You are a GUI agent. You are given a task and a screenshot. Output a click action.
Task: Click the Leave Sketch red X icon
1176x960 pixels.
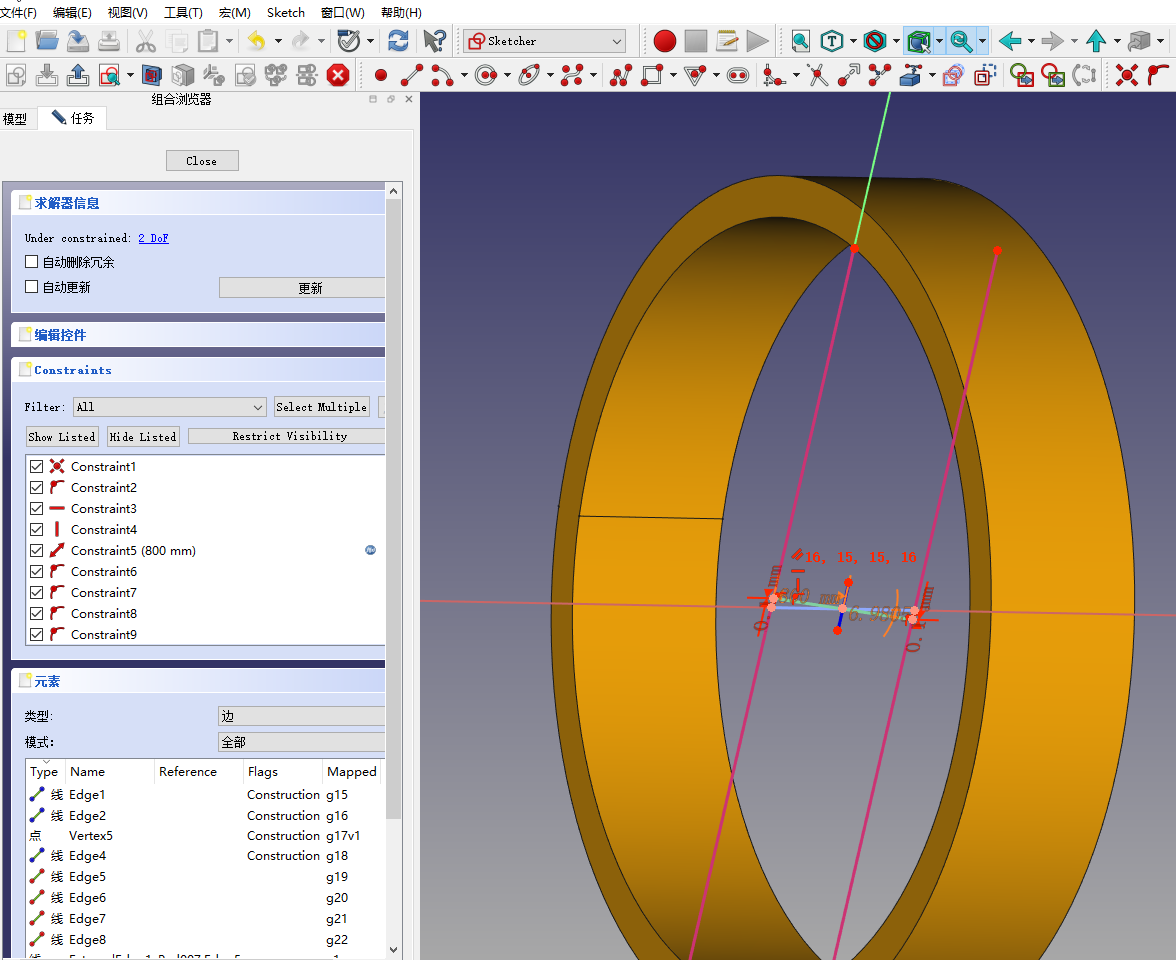pos(338,75)
